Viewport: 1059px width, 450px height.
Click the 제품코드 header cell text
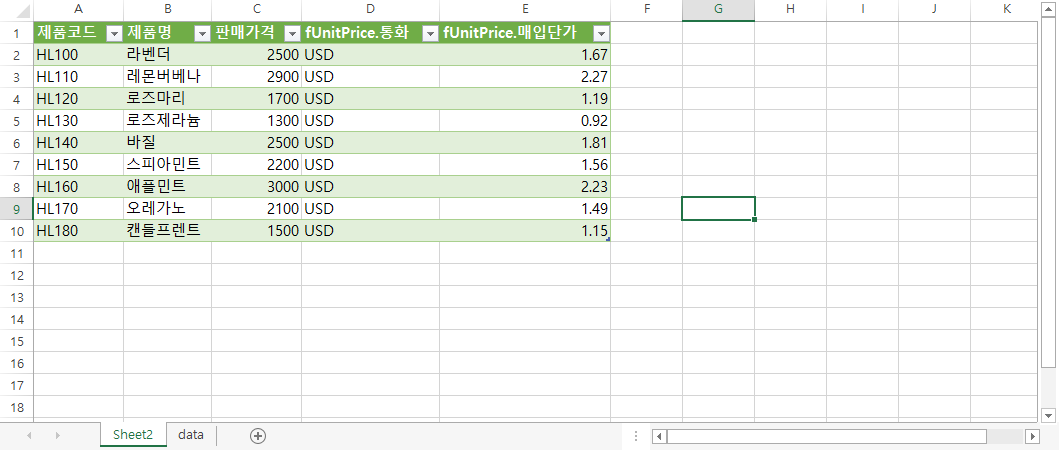[67, 33]
